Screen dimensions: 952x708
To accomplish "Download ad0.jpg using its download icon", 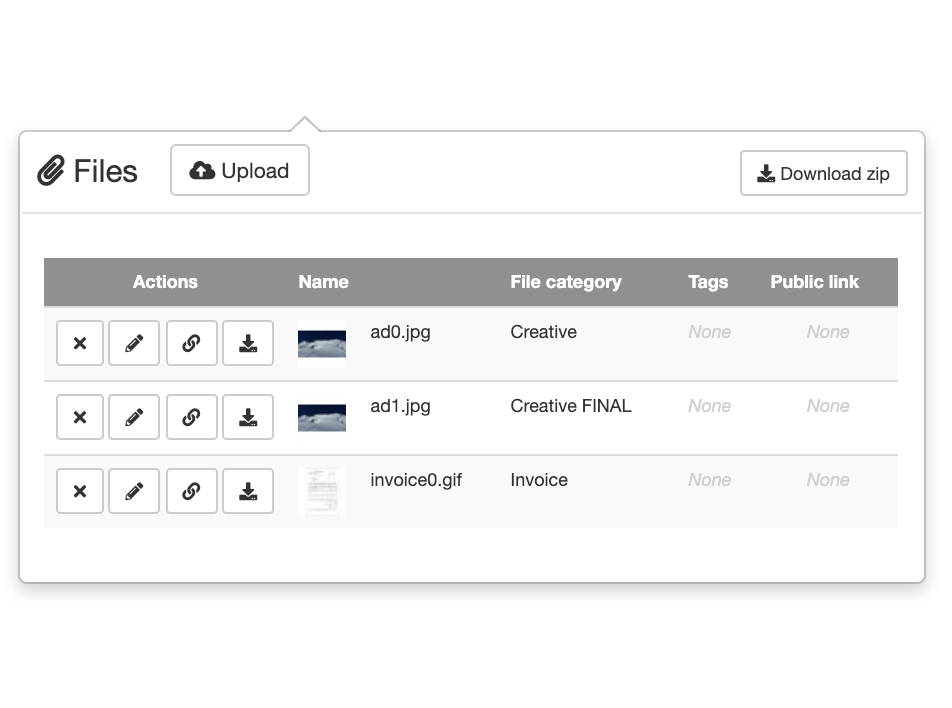I will click(x=248, y=342).
